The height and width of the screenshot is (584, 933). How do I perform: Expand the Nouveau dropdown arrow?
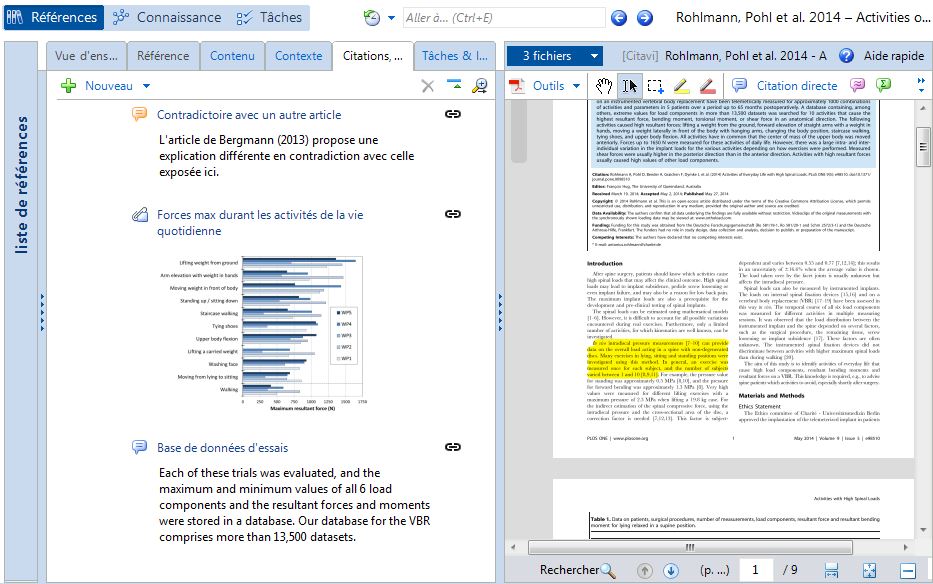[147, 86]
